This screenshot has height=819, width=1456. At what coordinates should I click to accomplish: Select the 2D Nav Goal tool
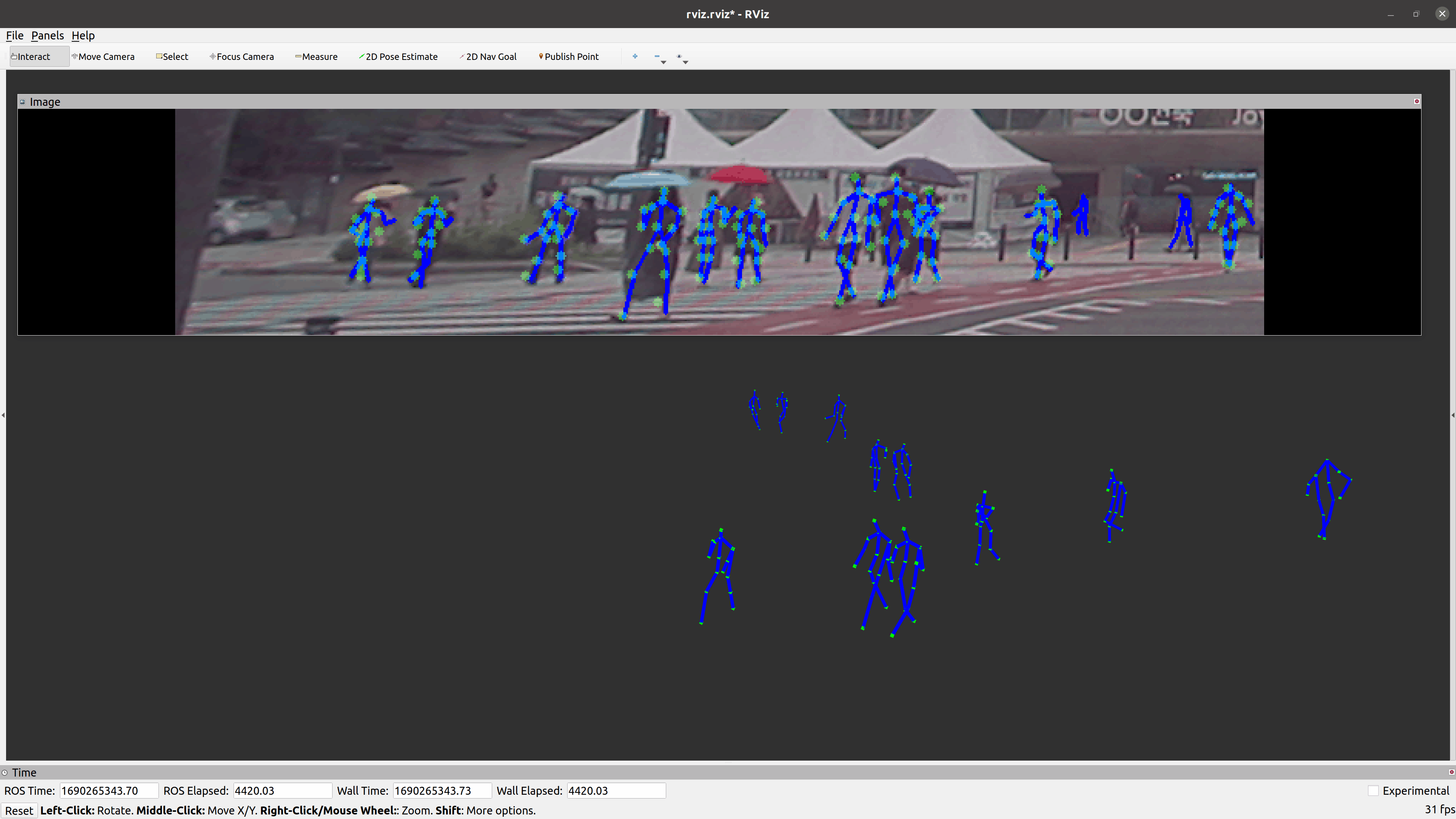(x=488, y=56)
